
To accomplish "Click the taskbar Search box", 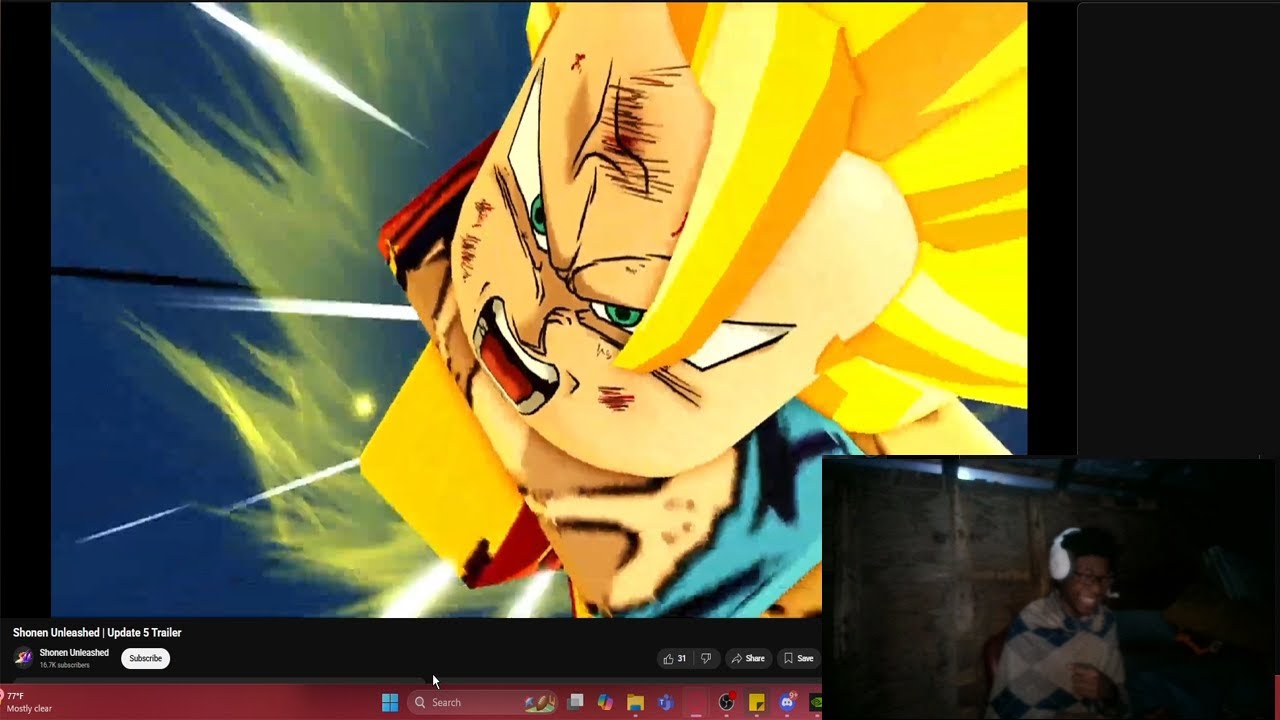I will 483,702.
